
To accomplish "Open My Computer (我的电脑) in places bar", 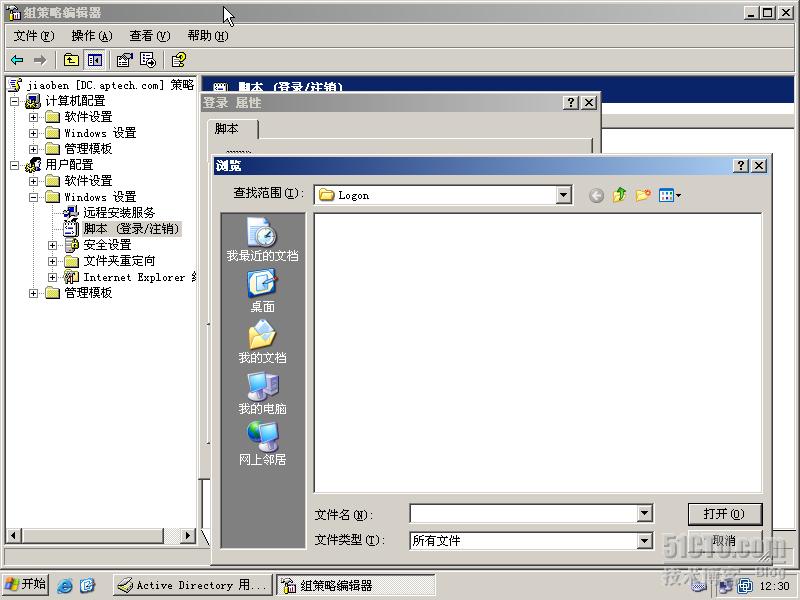I will [262, 393].
